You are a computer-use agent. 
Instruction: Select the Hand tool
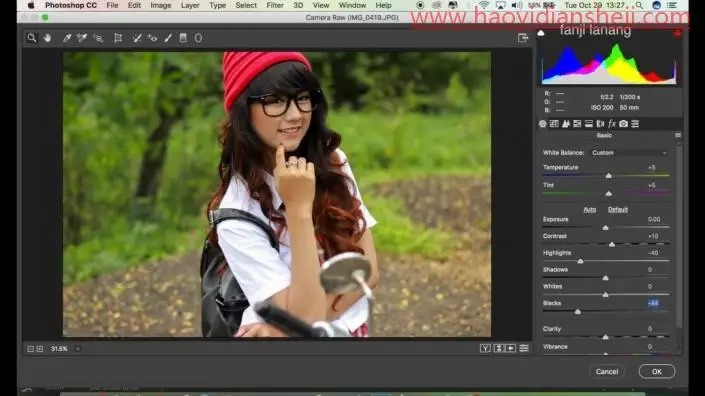pos(48,38)
